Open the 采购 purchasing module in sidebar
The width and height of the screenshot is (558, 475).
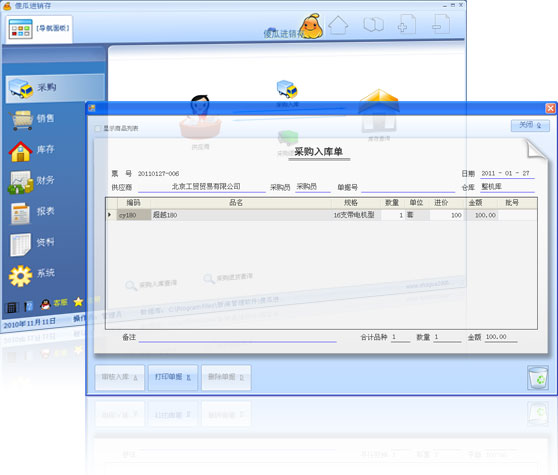tap(55, 88)
